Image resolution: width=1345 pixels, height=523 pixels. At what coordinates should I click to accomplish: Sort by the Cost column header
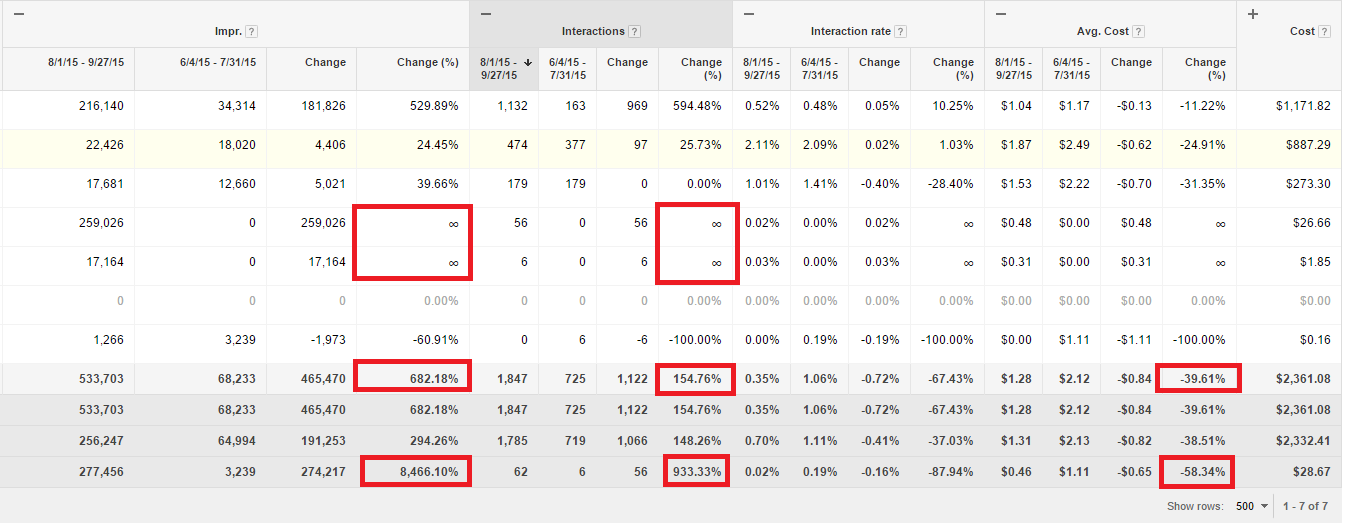pos(1302,31)
